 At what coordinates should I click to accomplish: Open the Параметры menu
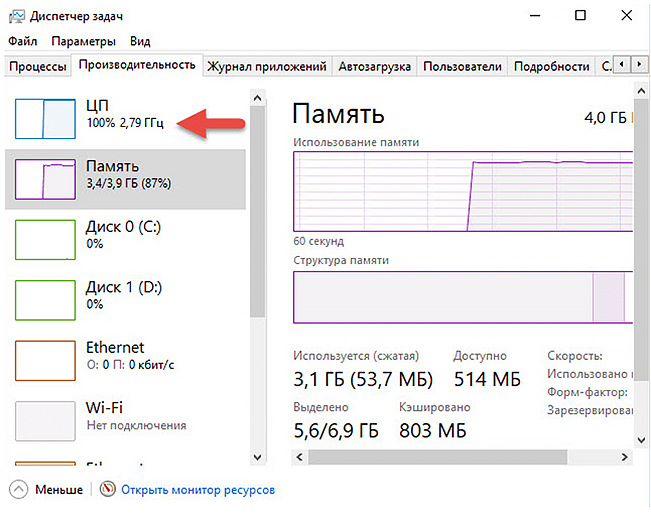[x=84, y=41]
